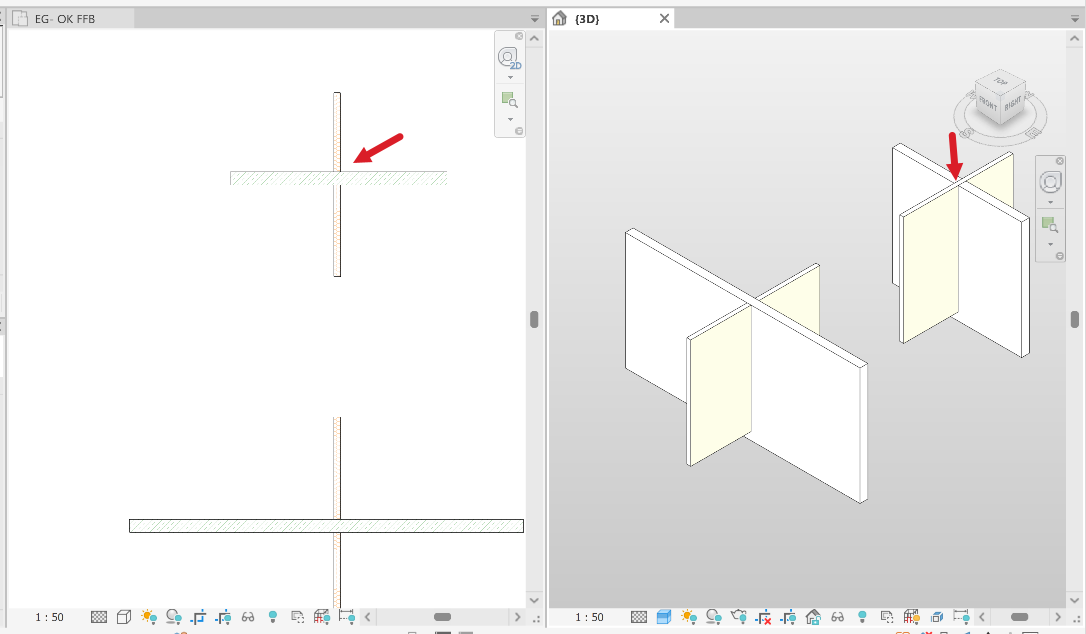Expand the 2D steering wheel options arrow
Viewport: 1086px width, 634px height.
tap(510, 78)
